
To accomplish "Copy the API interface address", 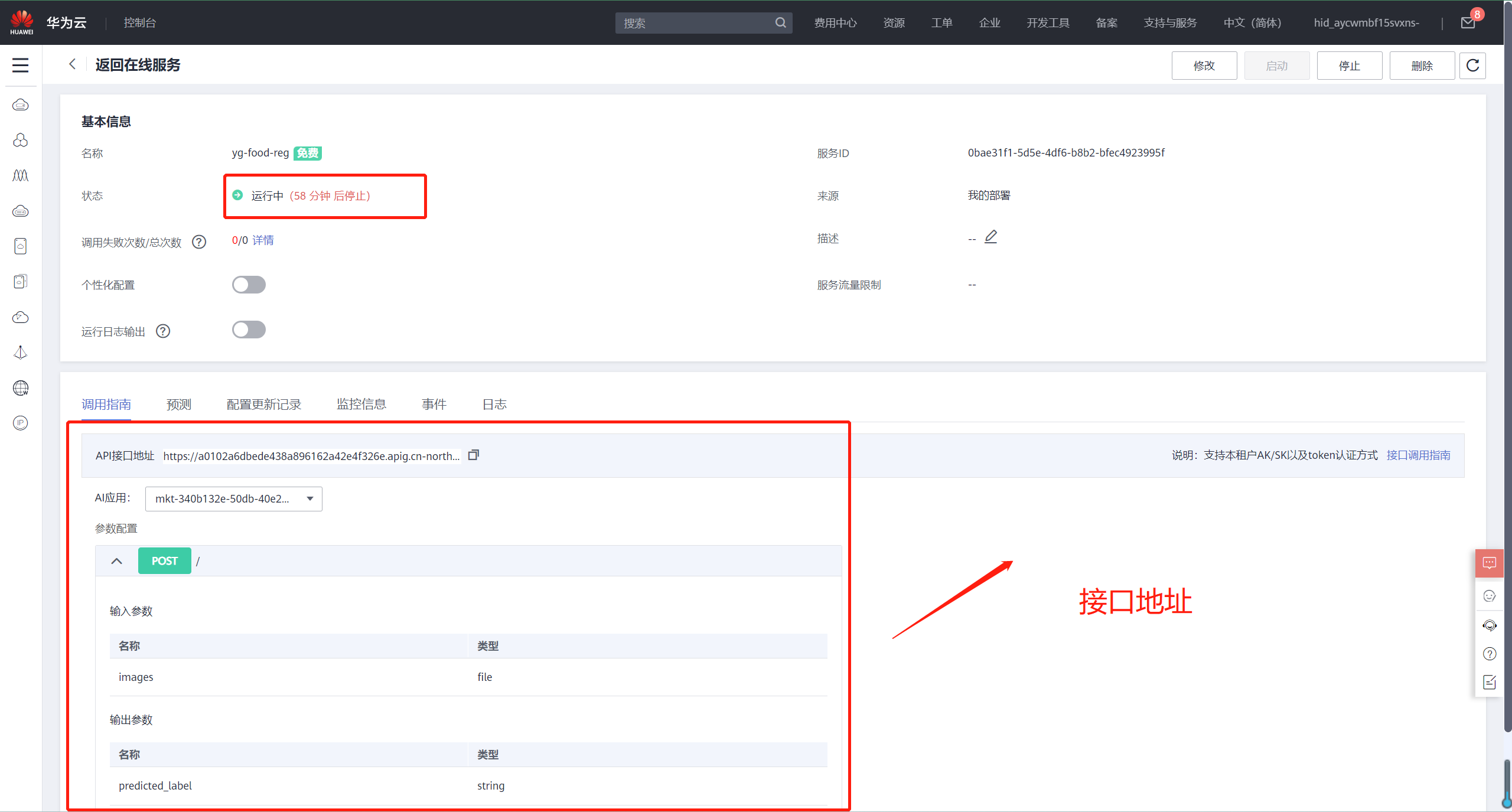I will click(473, 455).
